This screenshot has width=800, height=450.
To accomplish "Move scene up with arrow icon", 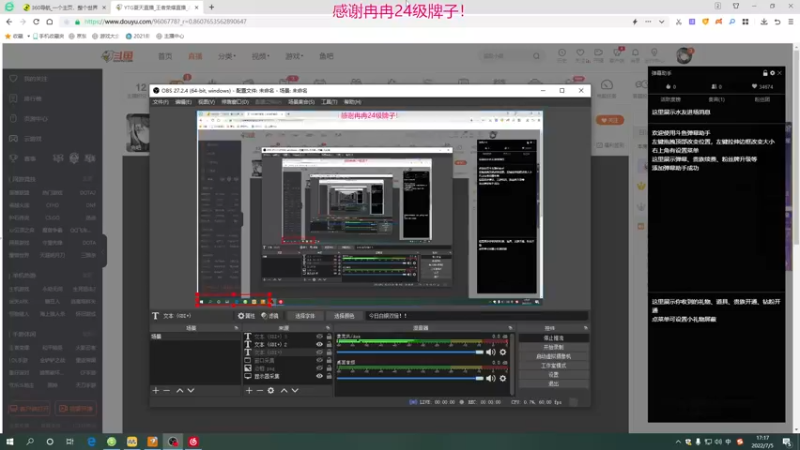I will pos(180,390).
